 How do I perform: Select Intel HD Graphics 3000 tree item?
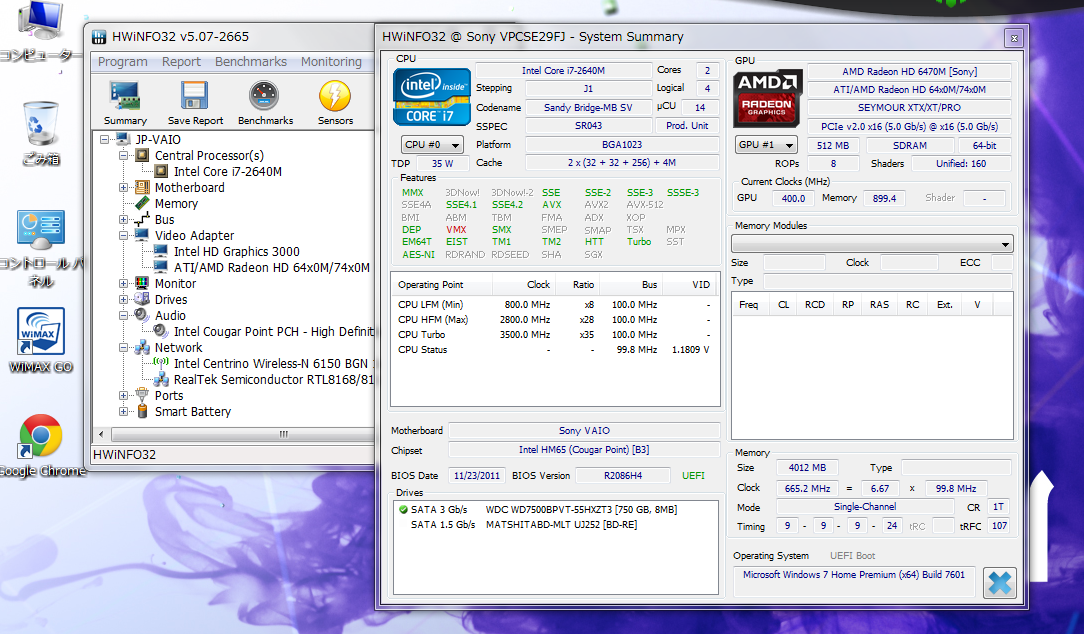click(x=236, y=252)
